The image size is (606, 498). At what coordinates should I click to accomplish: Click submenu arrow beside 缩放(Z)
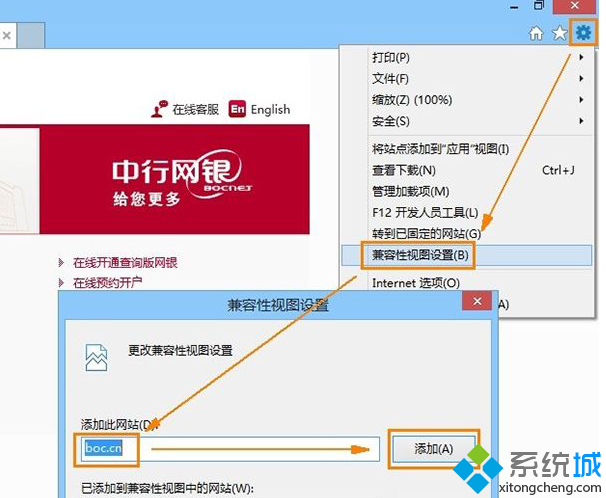pos(581,100)
